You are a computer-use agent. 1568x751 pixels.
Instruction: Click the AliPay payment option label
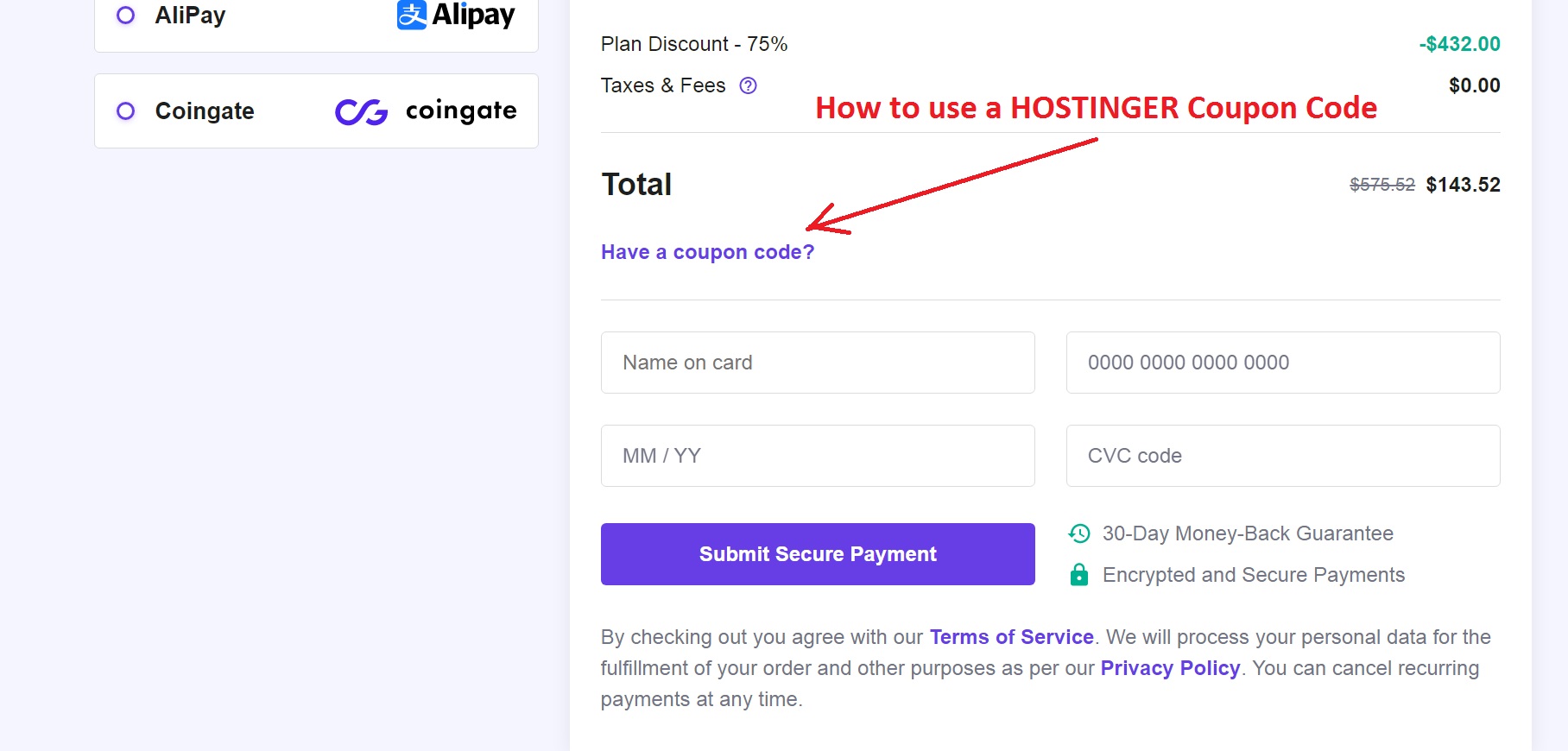pyautogui.click(x=190, y=16)
